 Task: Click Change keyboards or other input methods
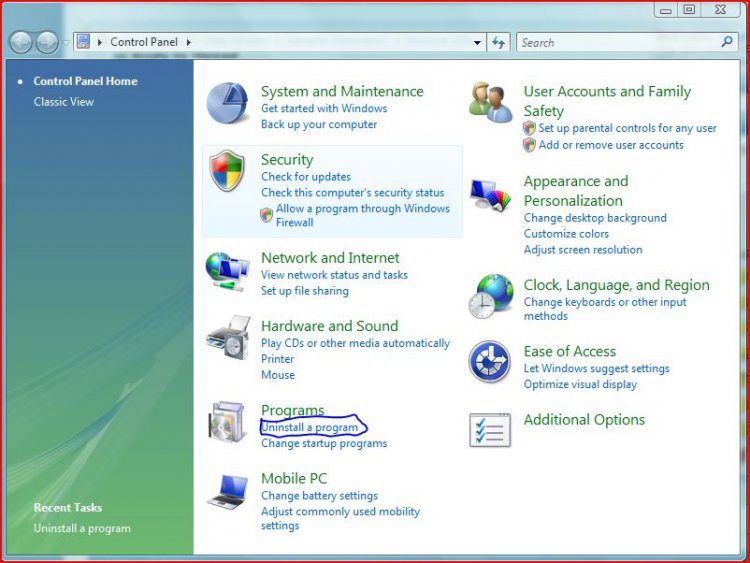(x=605, y=309)
